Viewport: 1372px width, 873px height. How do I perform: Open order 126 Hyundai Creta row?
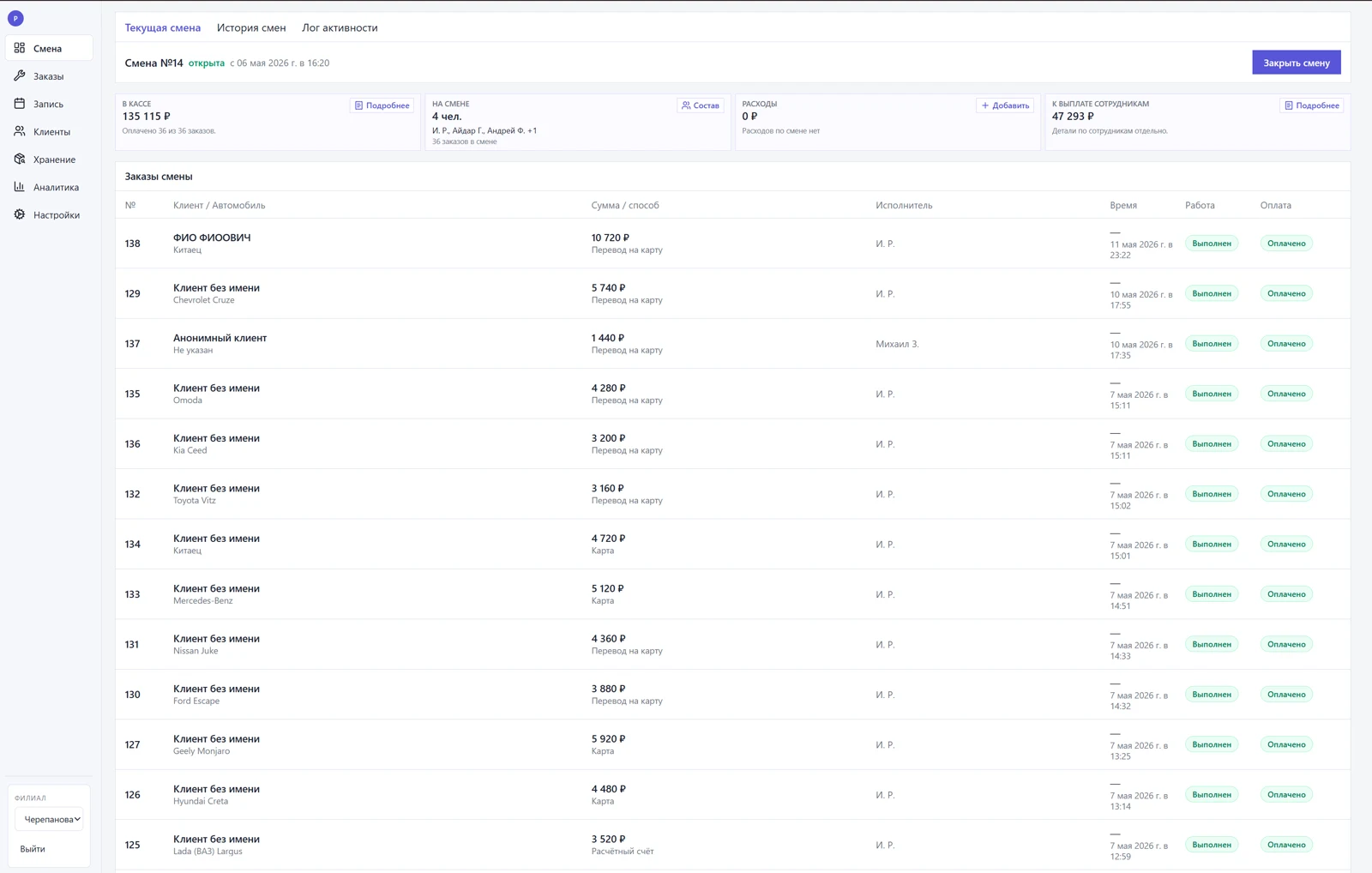(x=732, y=795)
